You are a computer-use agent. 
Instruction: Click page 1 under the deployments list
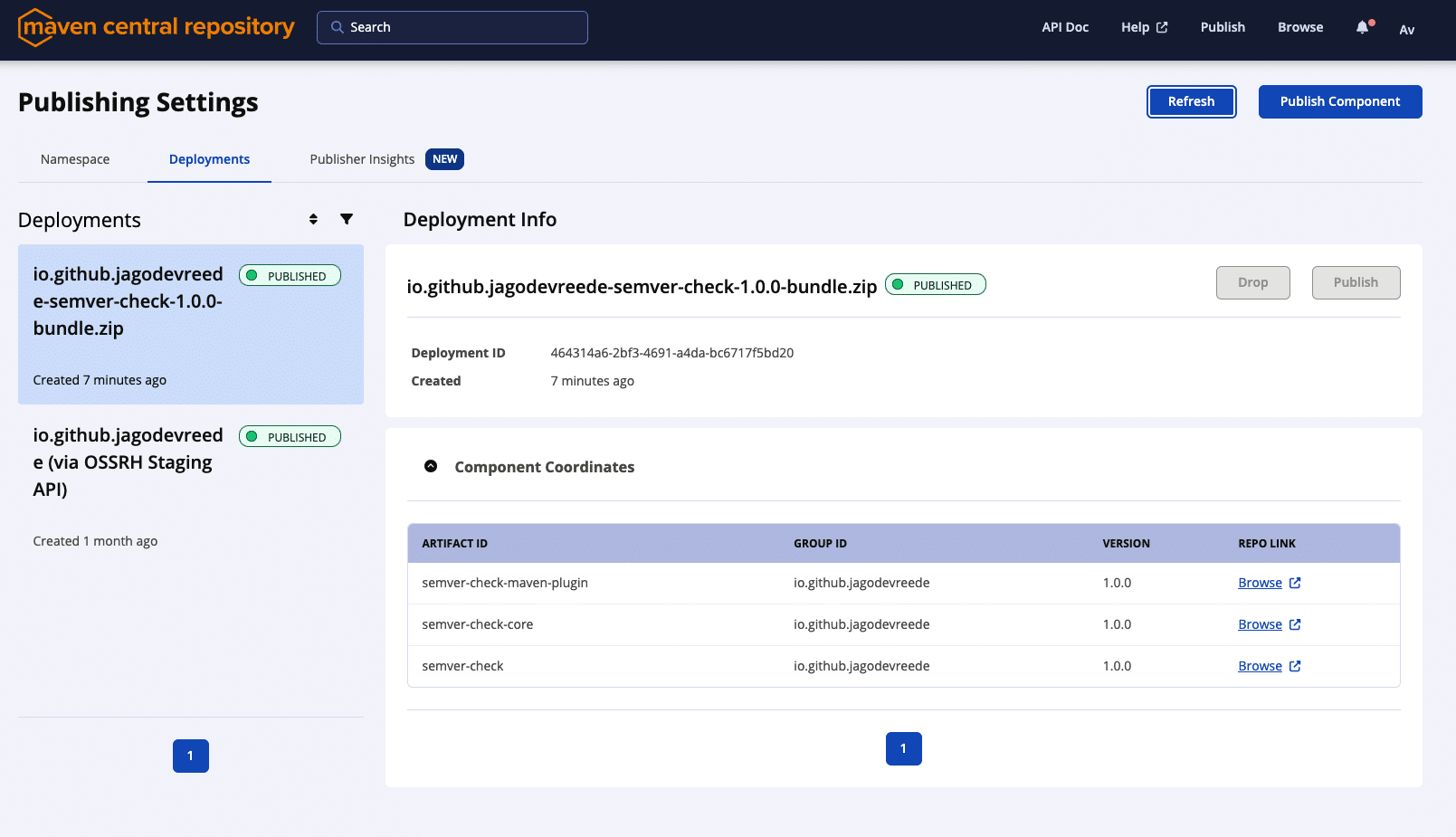pyautogui.click(x=191, y=756)
